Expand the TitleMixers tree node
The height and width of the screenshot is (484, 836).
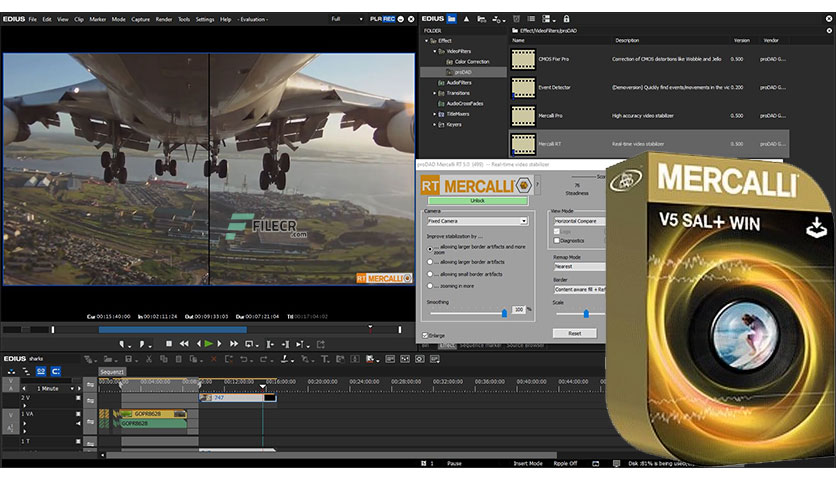[x=435, y=114]
